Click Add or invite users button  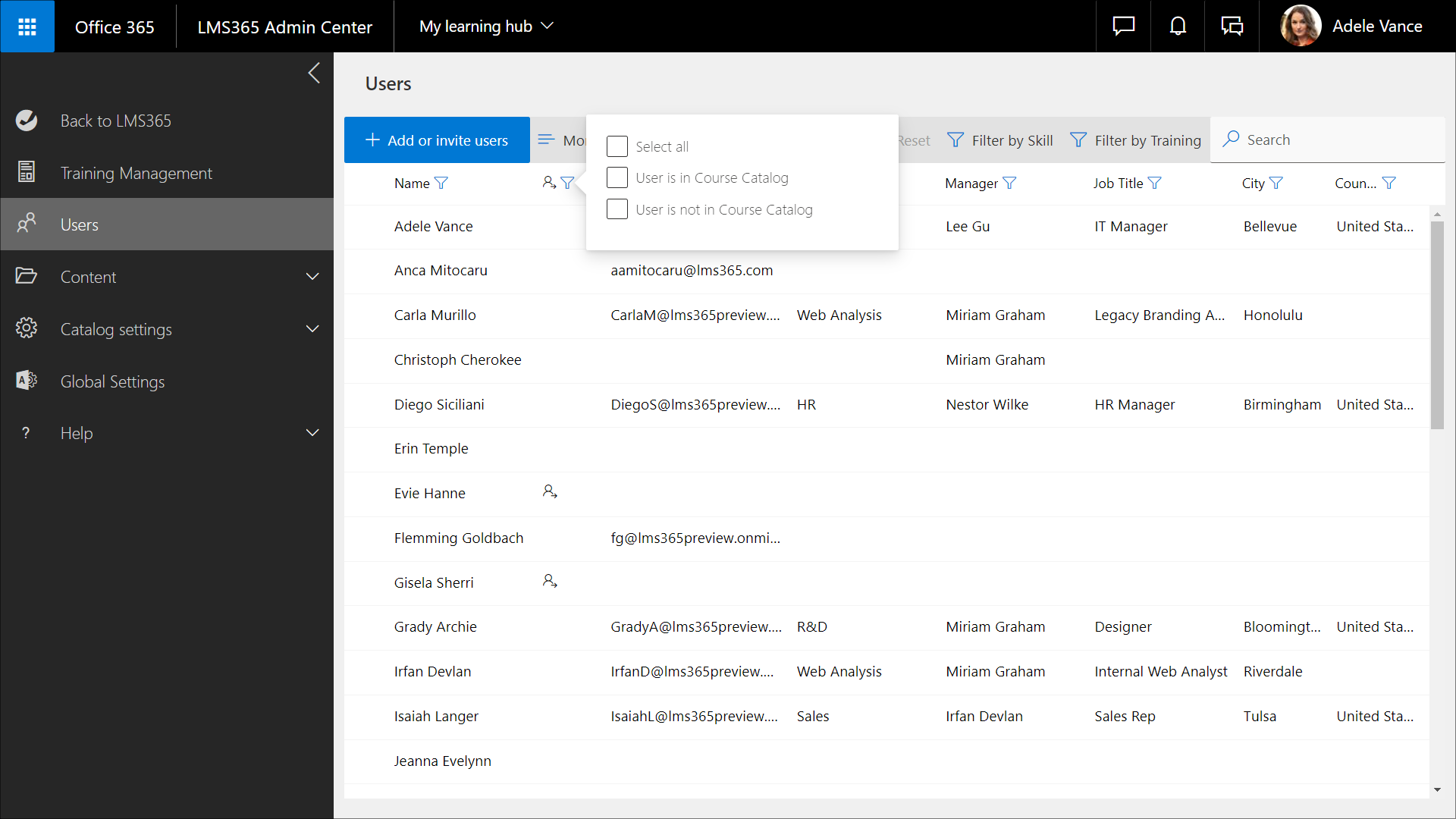point(437,140)
